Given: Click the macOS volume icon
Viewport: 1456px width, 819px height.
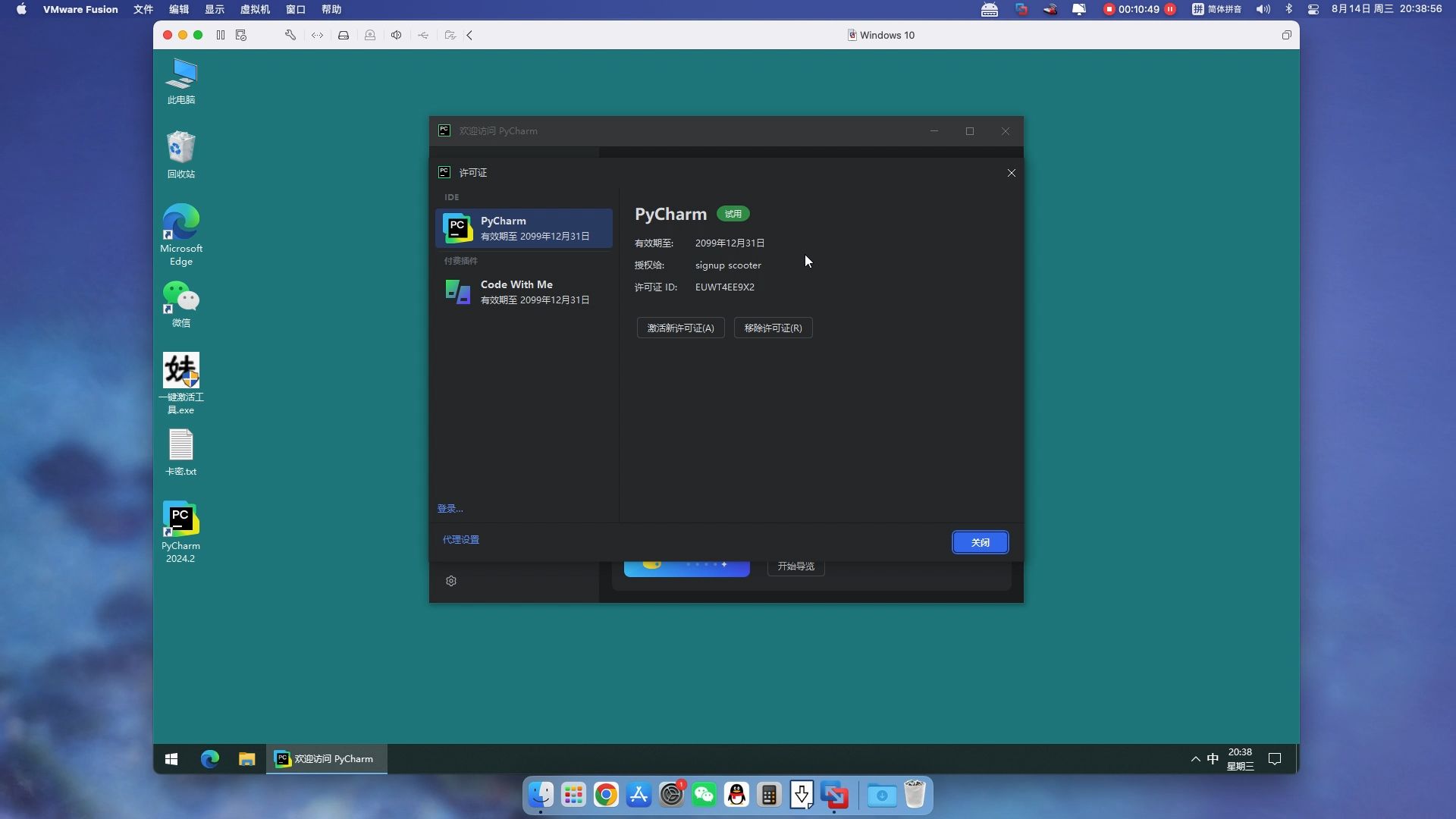Looking at the screenshot, I should point(1263,9).
